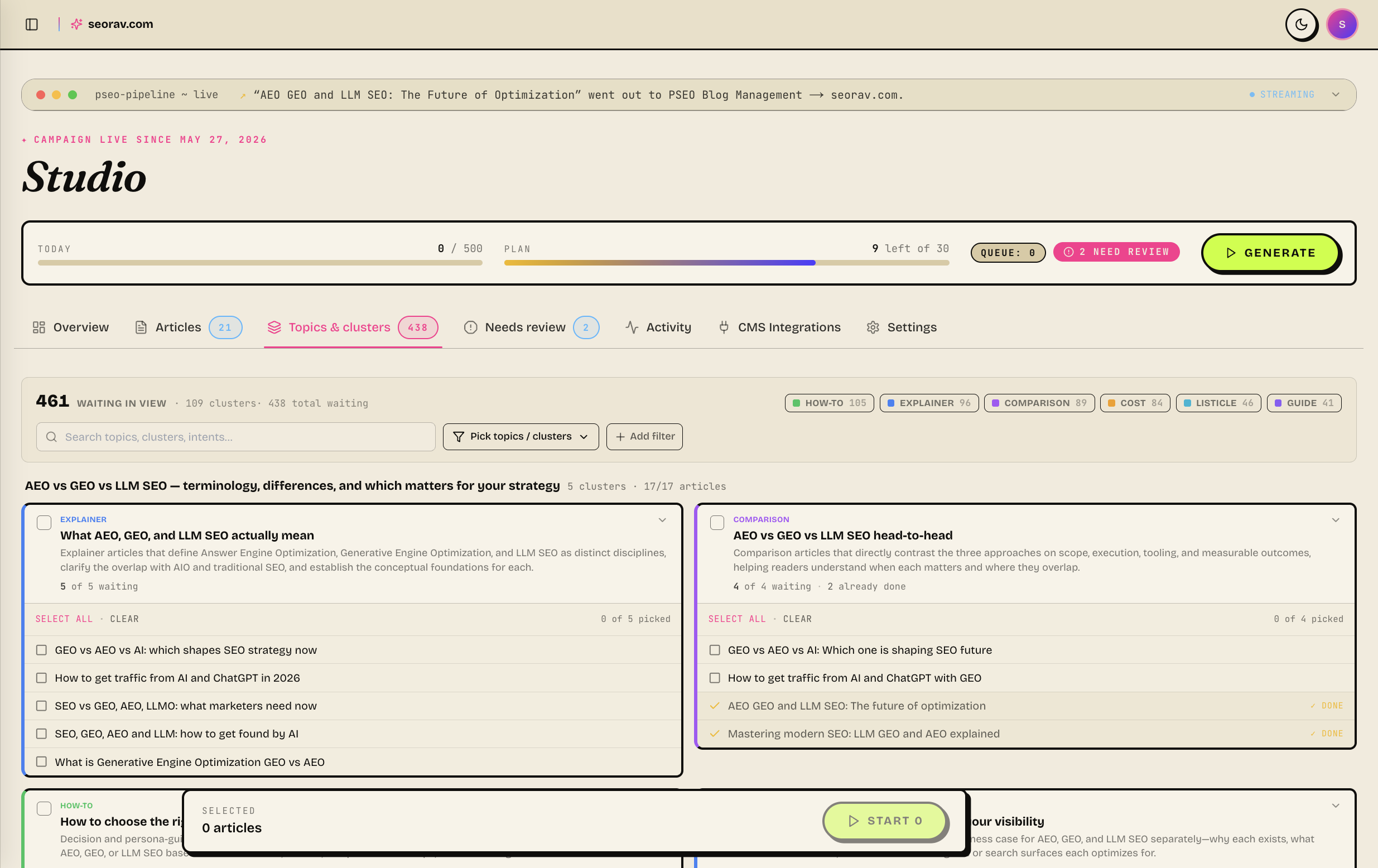Click Clear in Comparison card
This screenshot has width=1378, height=868.
[x=797, y=619]
